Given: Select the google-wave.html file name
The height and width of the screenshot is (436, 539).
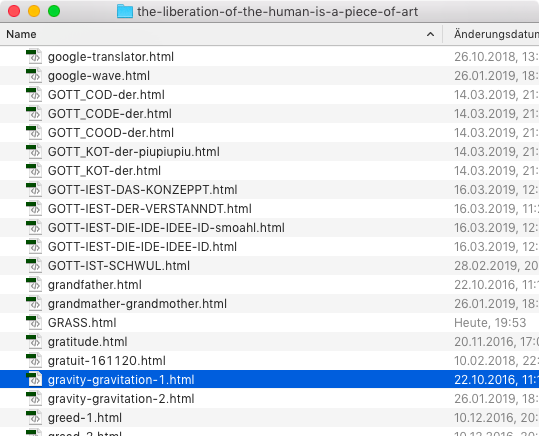Looking at the screenshot, I should pos(99,76).
